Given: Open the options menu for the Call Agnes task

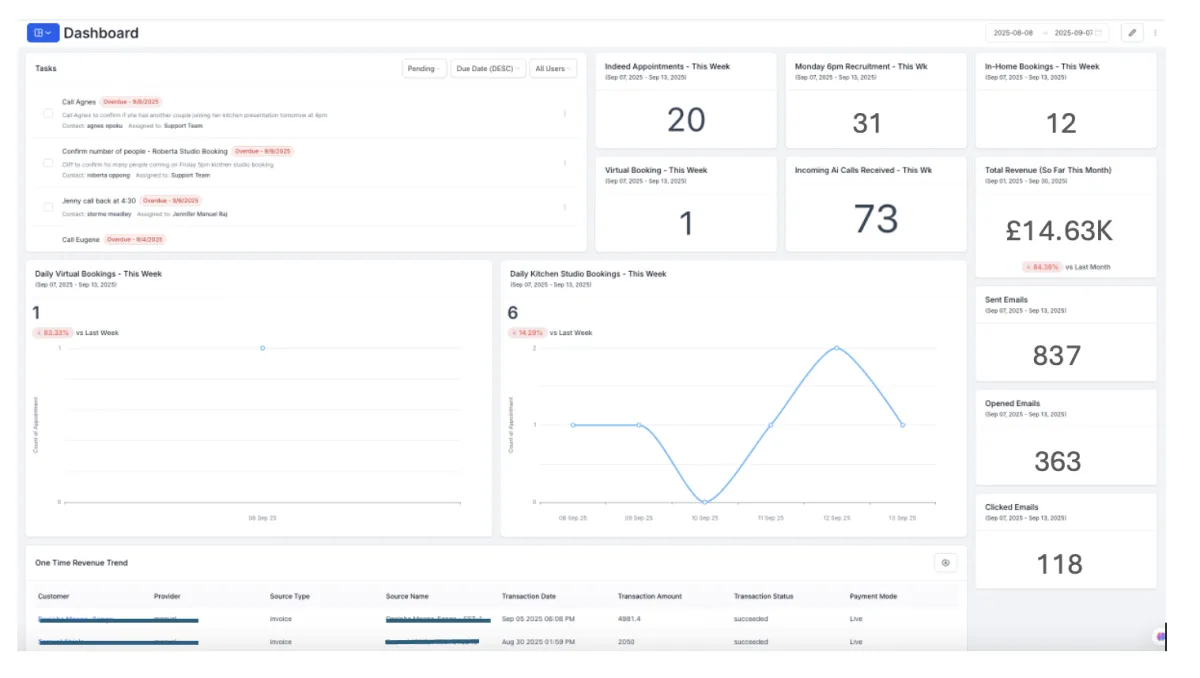Looking at the screenshot, I should 564,113.
